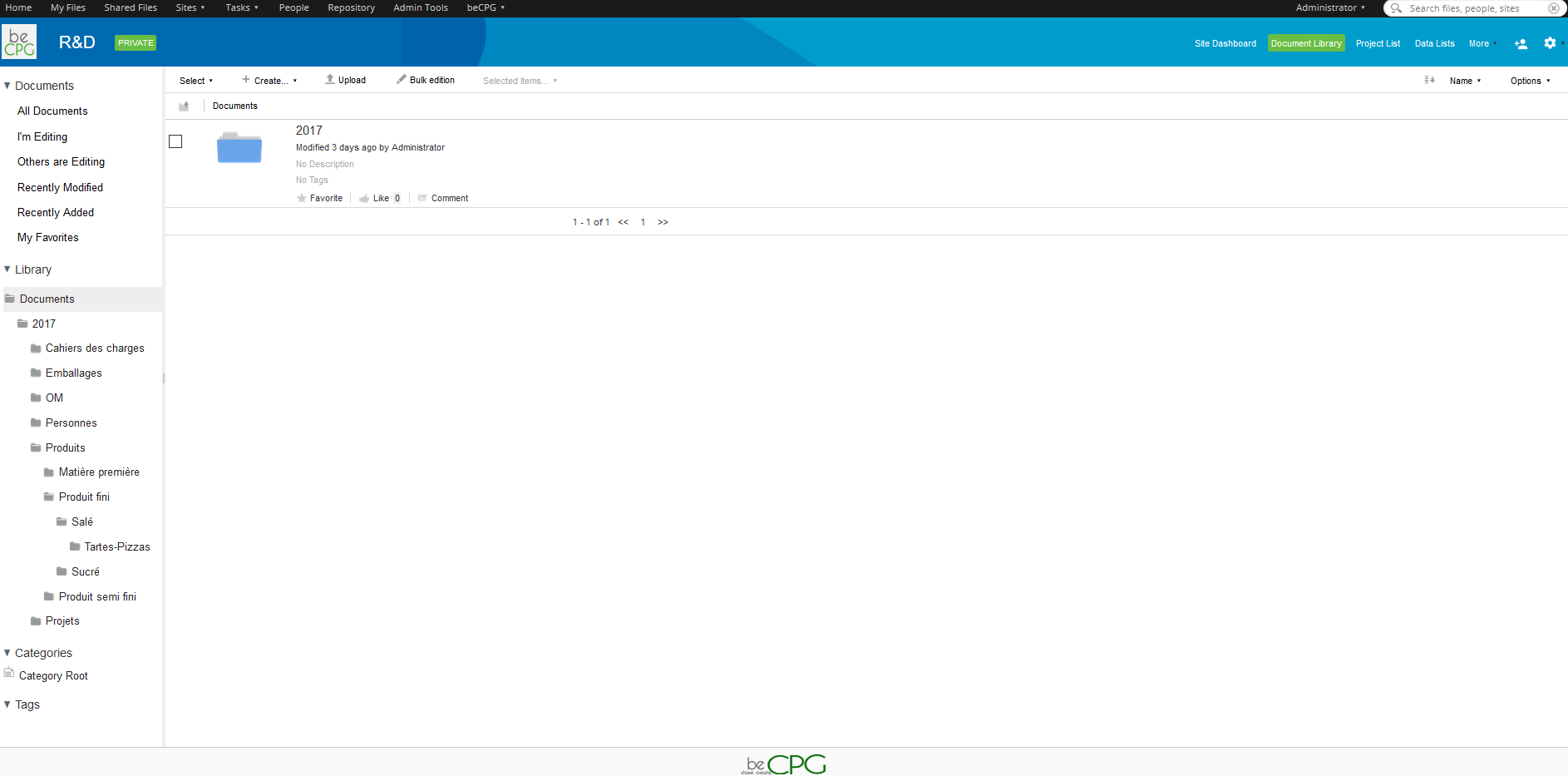
Task: Collapse the Library sidebar section
Action: (7, 269)
